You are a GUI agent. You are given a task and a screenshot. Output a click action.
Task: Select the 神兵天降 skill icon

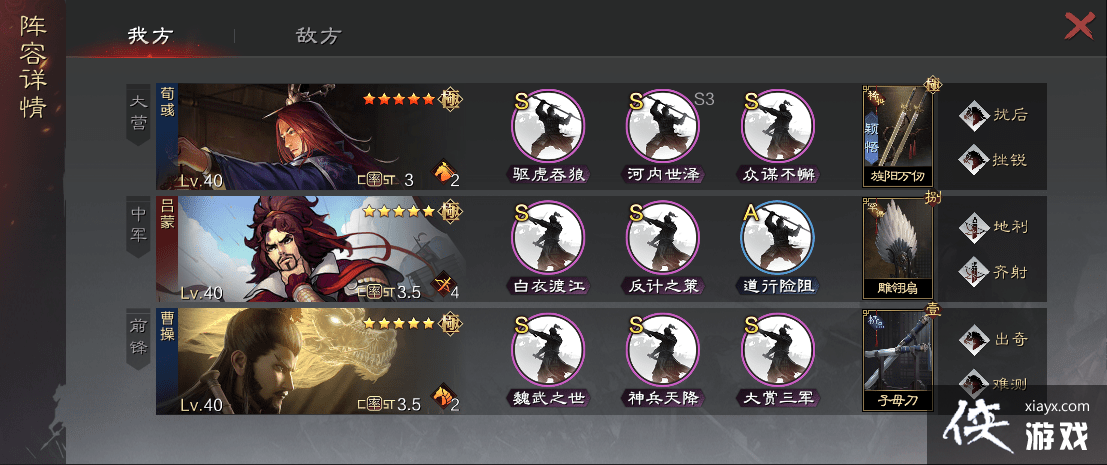point(662,350)
